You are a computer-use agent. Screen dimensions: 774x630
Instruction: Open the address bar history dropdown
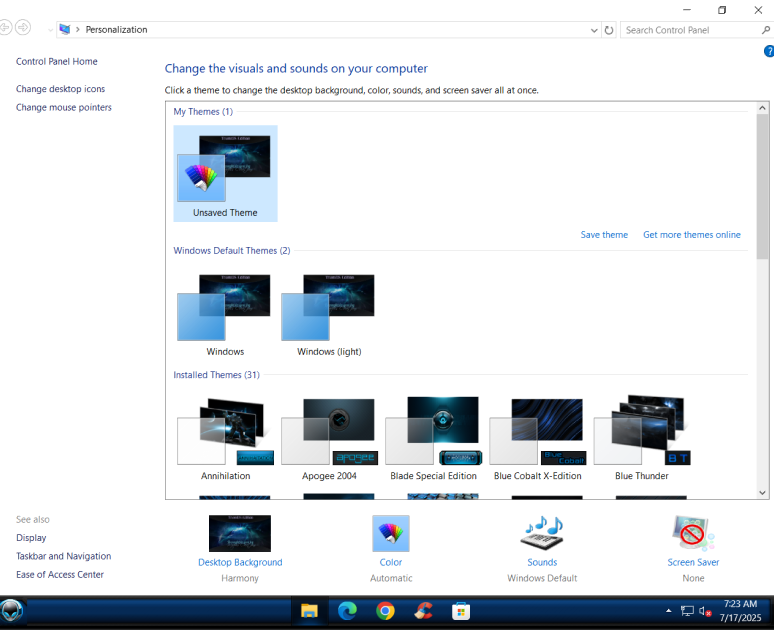(594, 30)
